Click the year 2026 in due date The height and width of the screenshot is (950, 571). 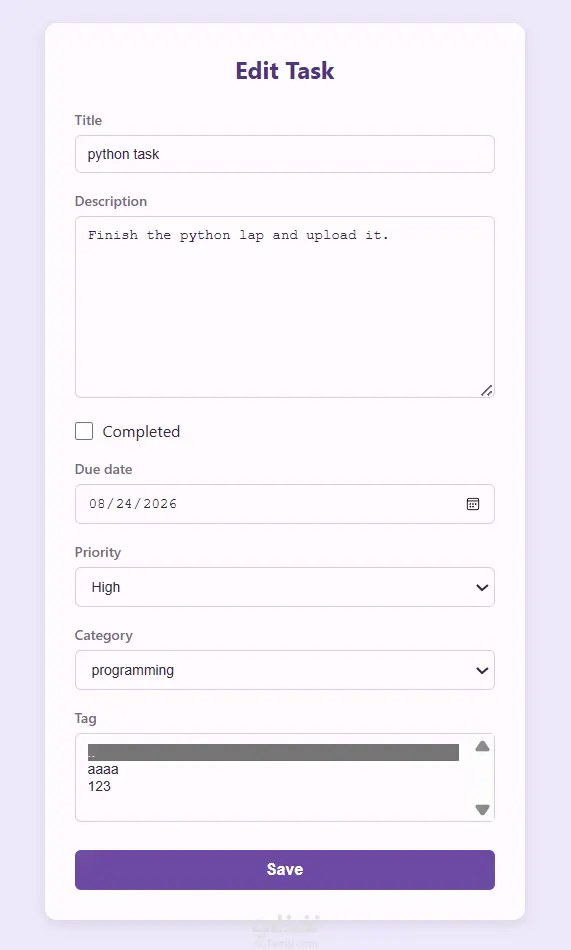pyautogui.click(x=160, y=503)
